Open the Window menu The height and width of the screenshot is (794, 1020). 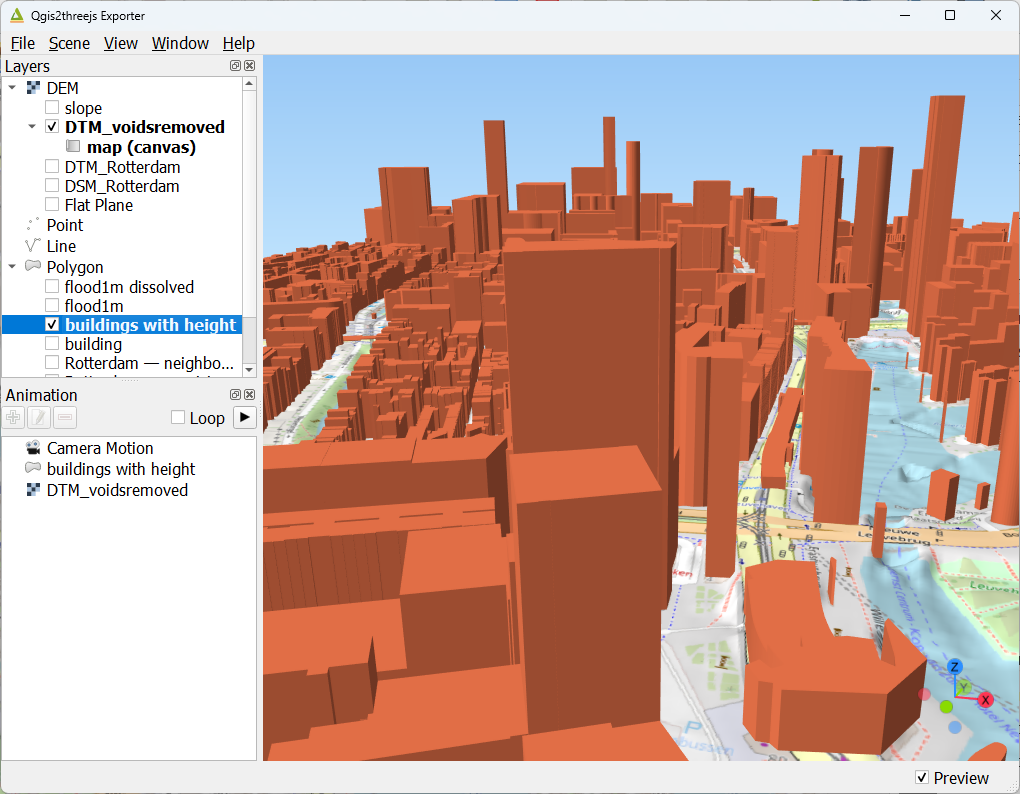pyautogui.click(x=180, y=43)
